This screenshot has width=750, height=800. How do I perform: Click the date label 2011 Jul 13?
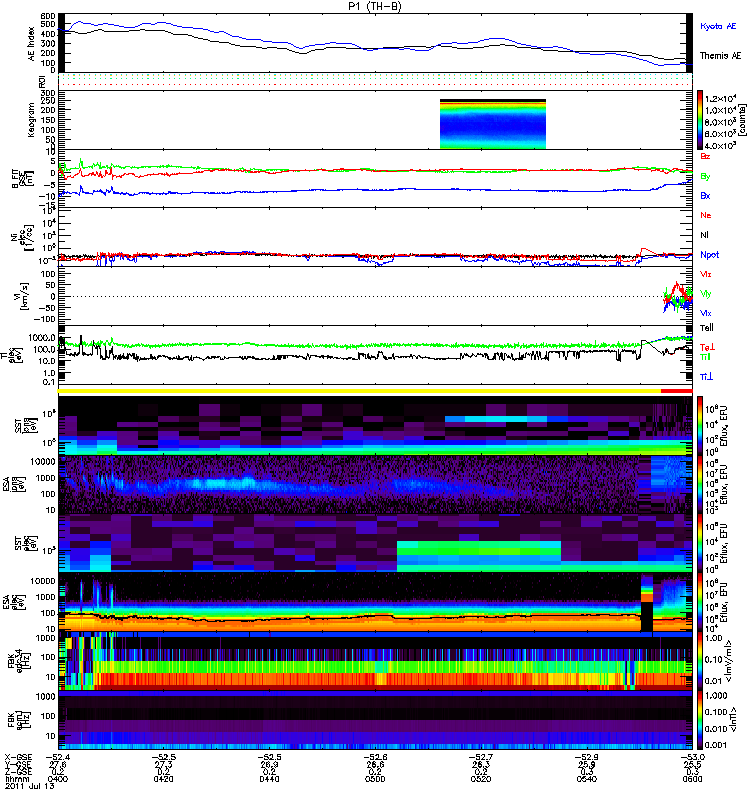30,786
